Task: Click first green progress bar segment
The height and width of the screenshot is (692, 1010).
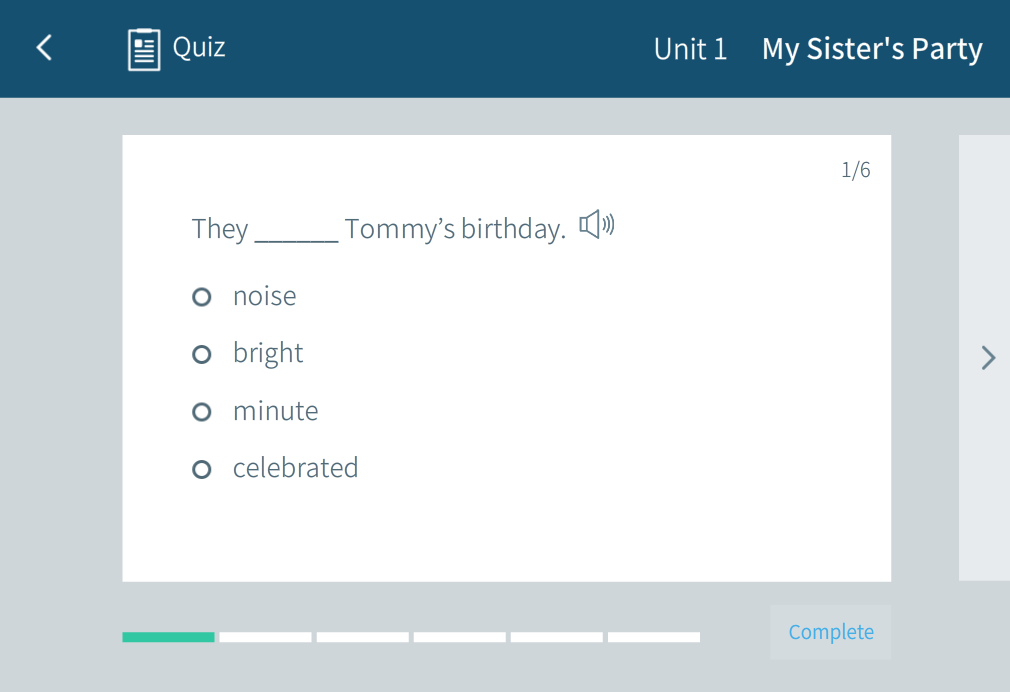Action: (168, 637)
